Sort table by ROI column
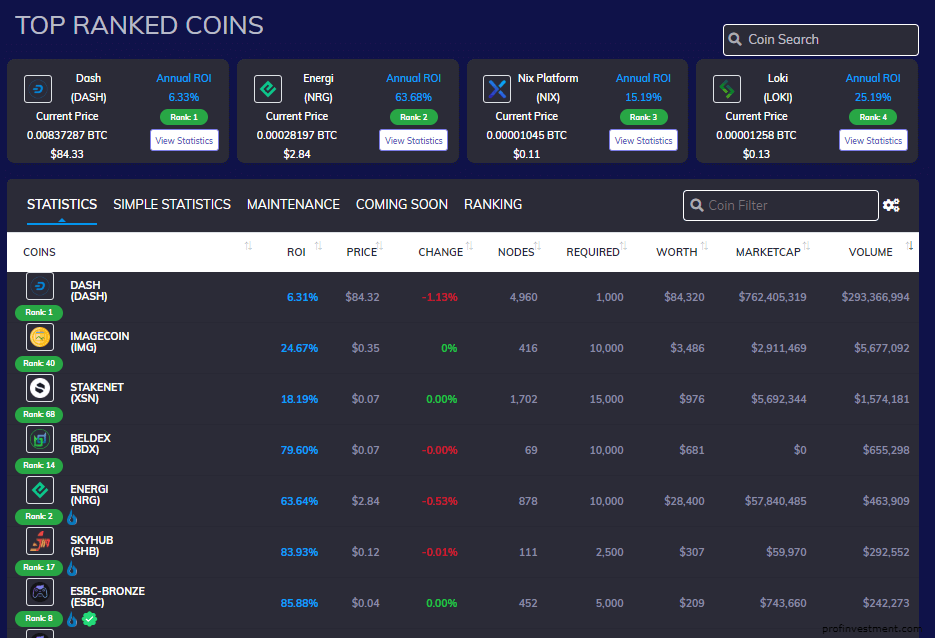 (296, 252)
